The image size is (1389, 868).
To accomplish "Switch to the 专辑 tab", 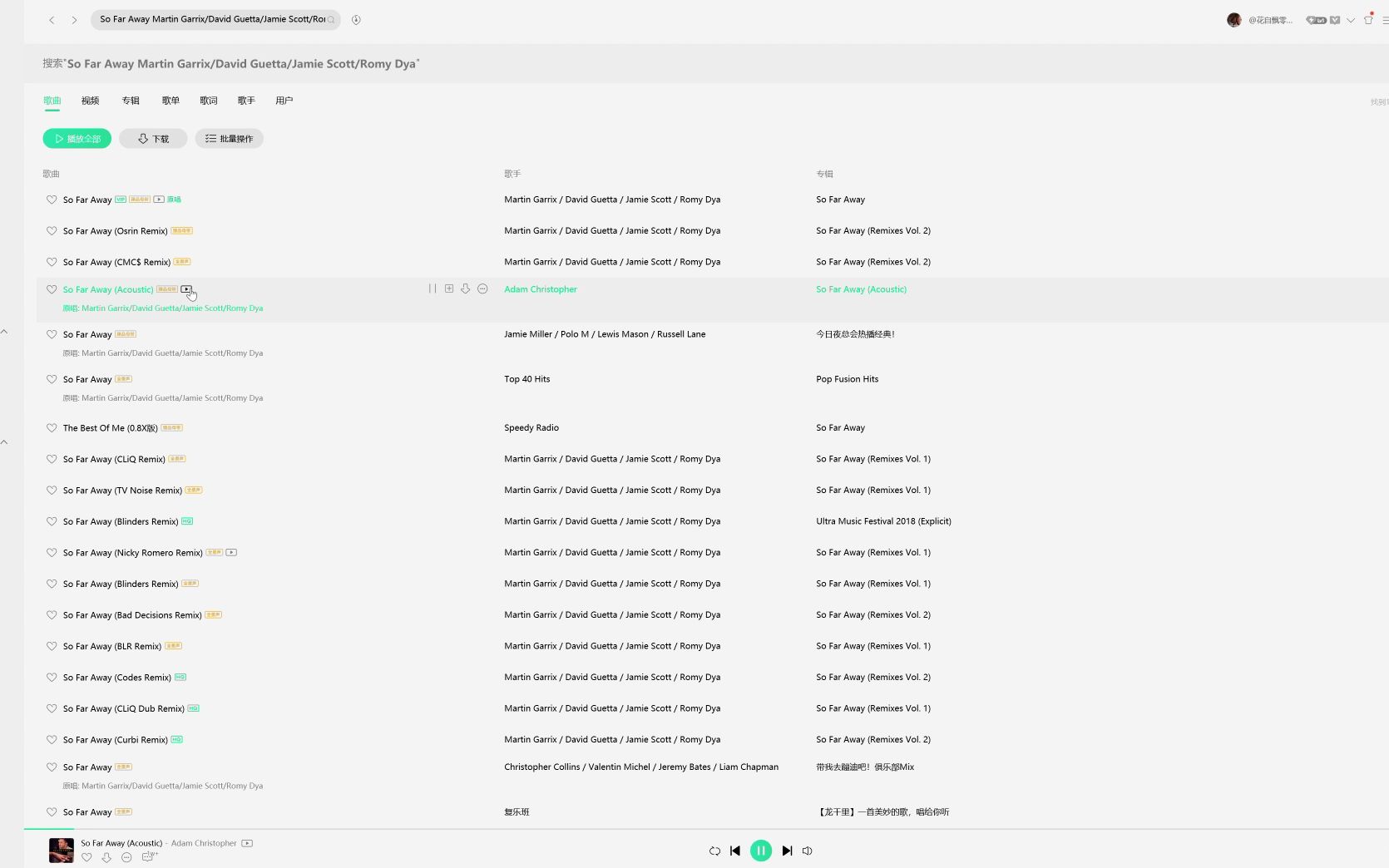I will click(131, 101).
